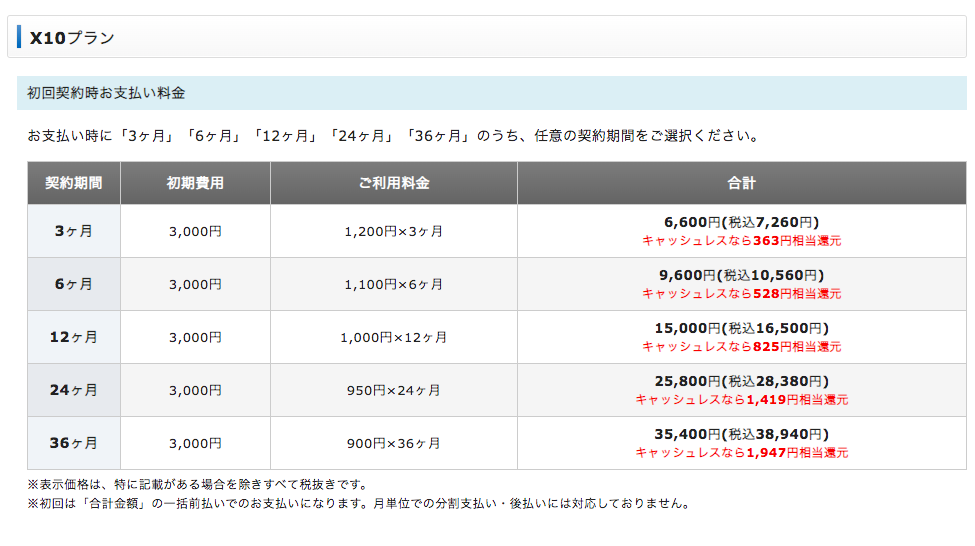Click the ※表示価格は tax-excluded note

pos(200,484)
